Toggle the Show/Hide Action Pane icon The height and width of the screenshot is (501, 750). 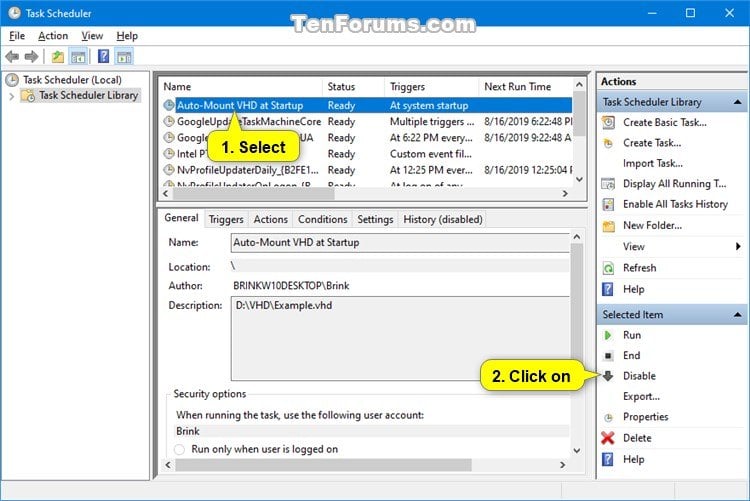(124, 57)
